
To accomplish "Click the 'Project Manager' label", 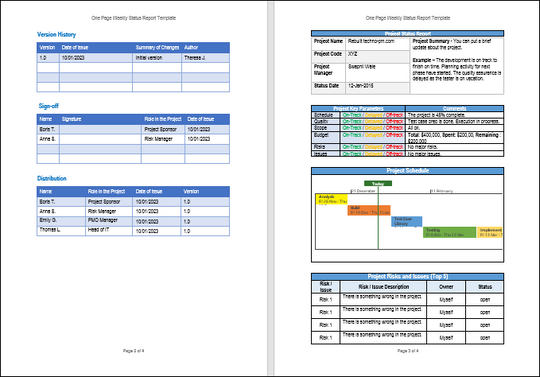I will [x=323, y=70].
